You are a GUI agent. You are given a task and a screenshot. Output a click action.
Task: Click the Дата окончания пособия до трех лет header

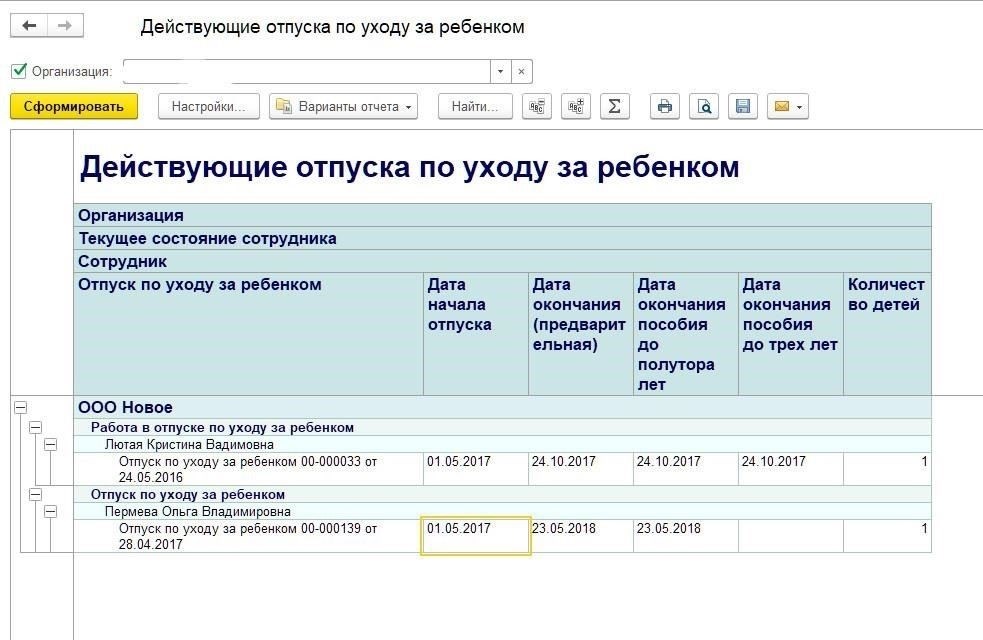pos(791,334)
